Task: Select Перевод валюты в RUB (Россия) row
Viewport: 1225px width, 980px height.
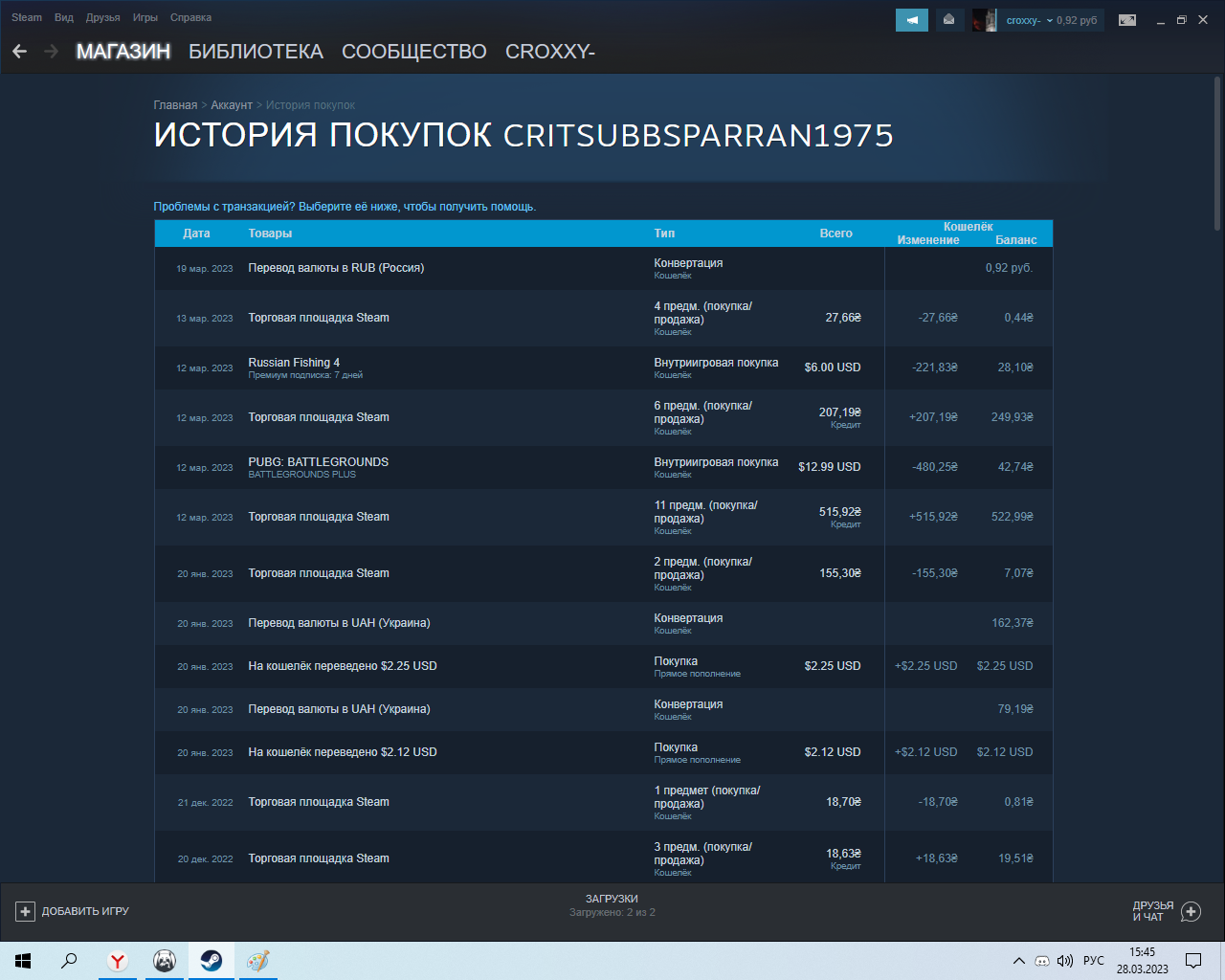Action: [x=604, y=268]
